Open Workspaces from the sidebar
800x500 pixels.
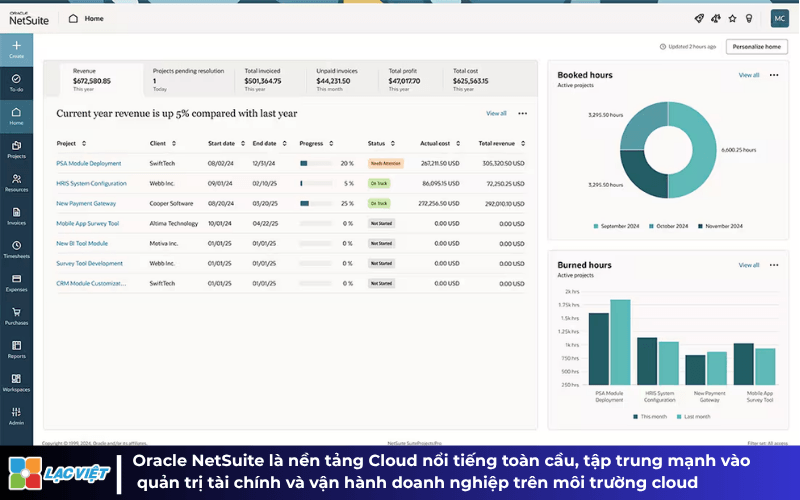pyautogui.click(x=16, y=383)
